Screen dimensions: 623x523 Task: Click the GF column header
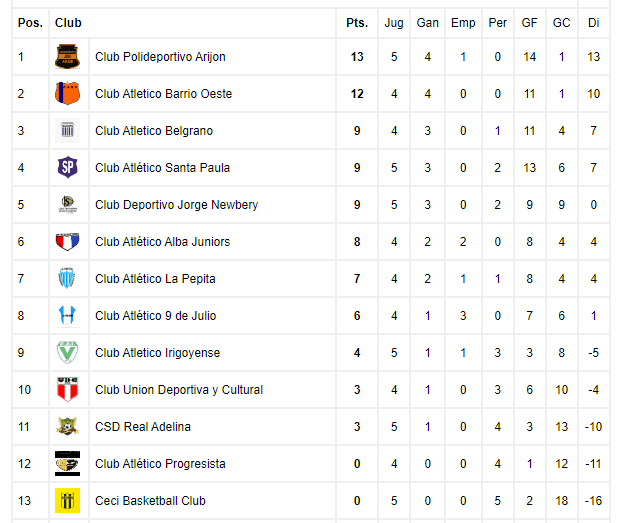[529, 23]
